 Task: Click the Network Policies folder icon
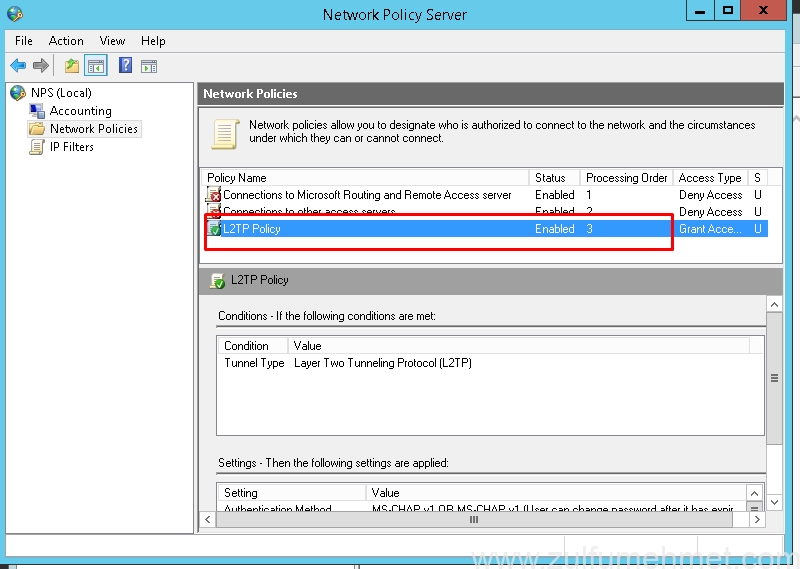point(37,129)
